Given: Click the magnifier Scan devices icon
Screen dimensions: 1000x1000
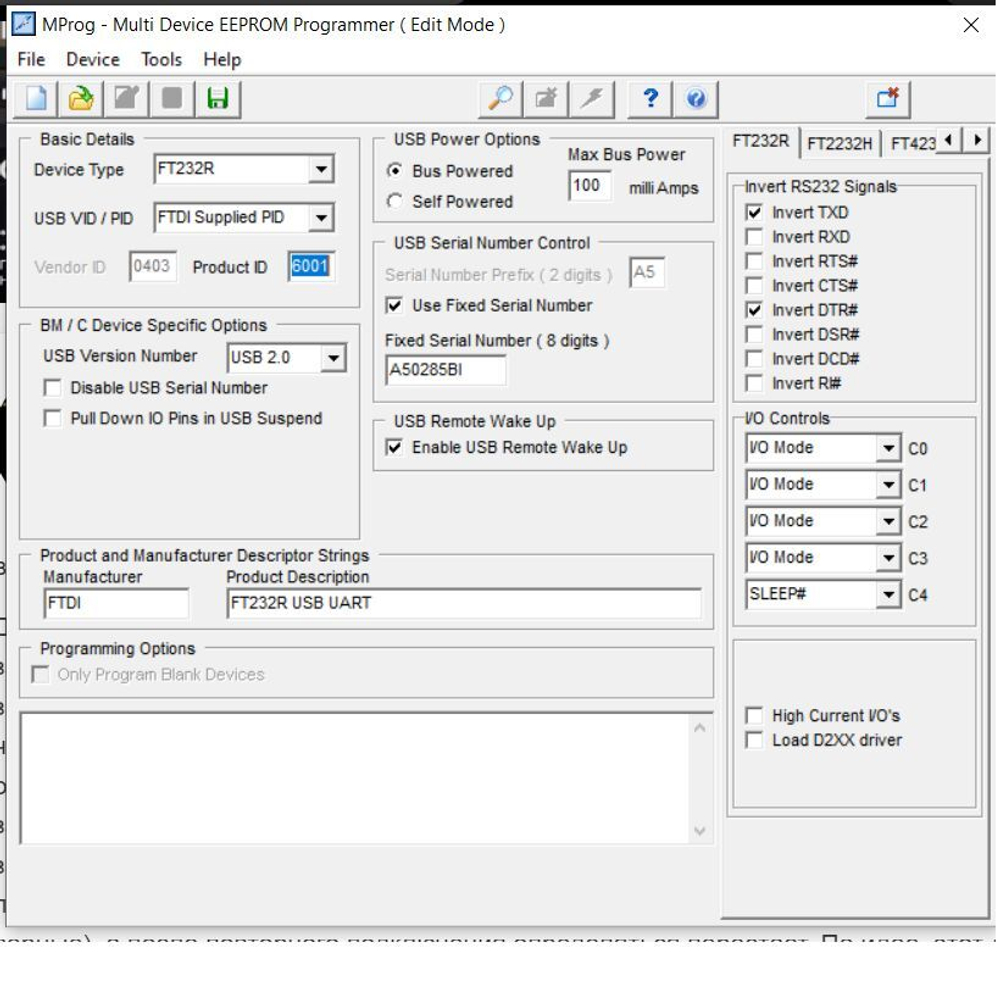Looking at the screenshot, I should point(501,99).
